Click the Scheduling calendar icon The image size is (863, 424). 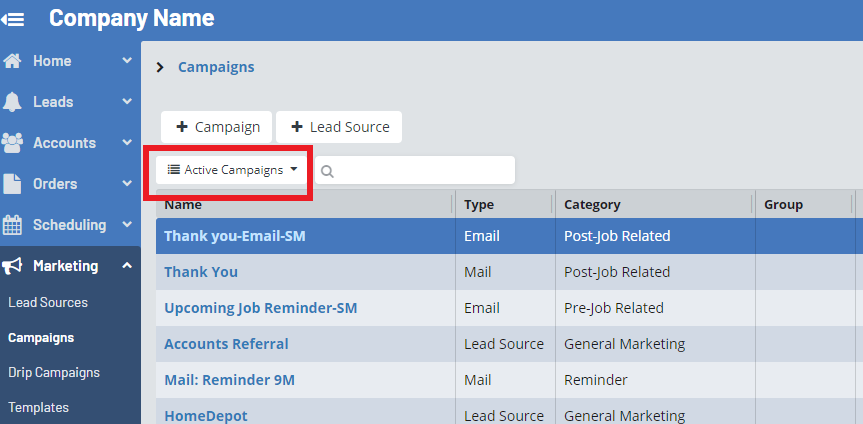[x=13, y=225]
